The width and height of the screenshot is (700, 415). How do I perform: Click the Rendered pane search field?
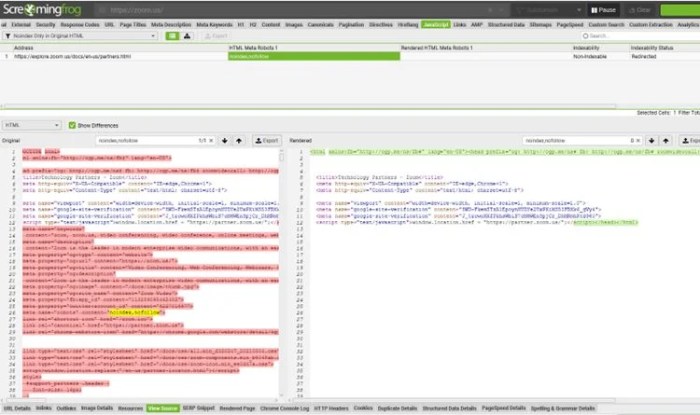coord(583,141)
